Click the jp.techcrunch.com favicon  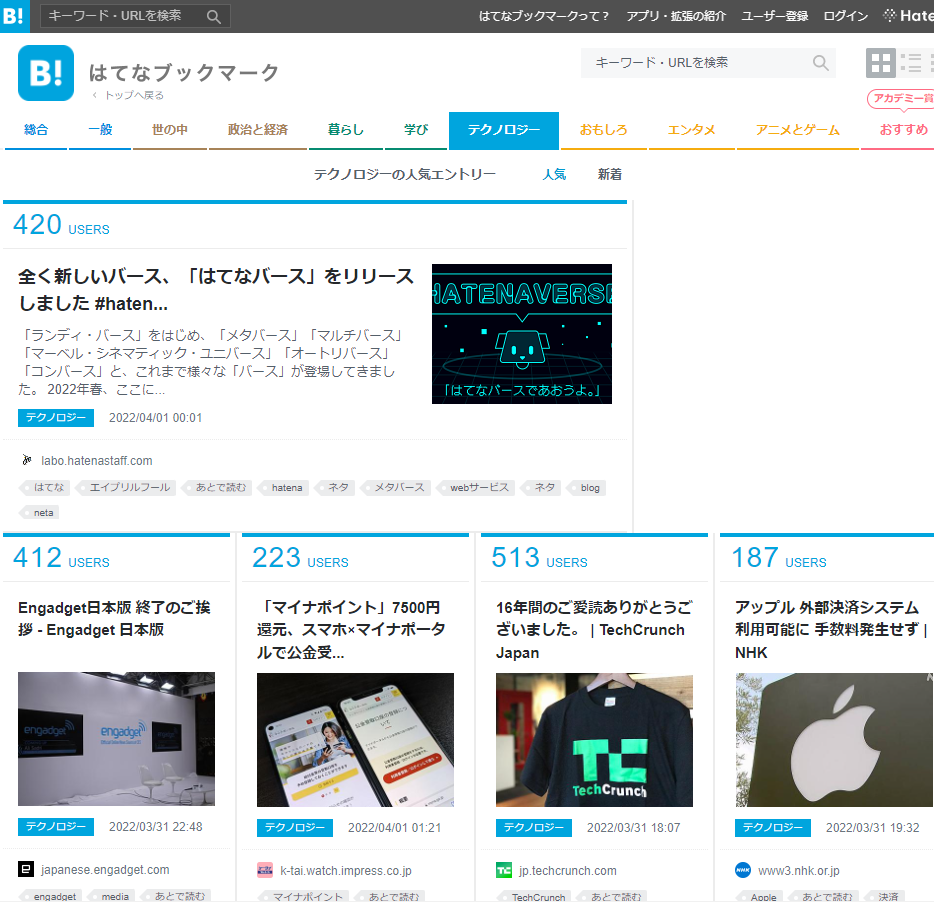(504, 870)
